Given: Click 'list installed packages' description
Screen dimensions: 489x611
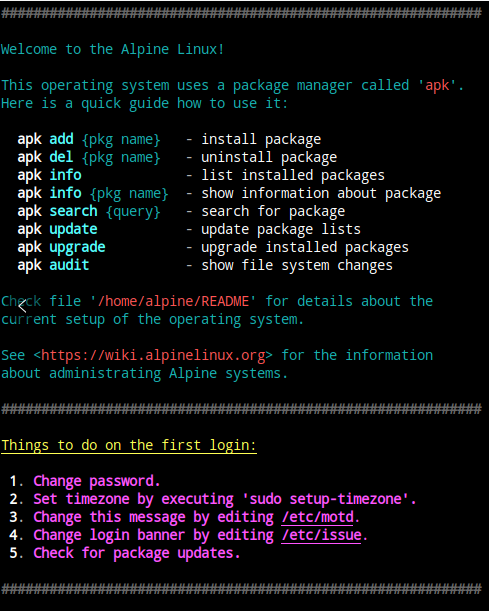Looking at the screenshot, I should [x=293, y=175].
